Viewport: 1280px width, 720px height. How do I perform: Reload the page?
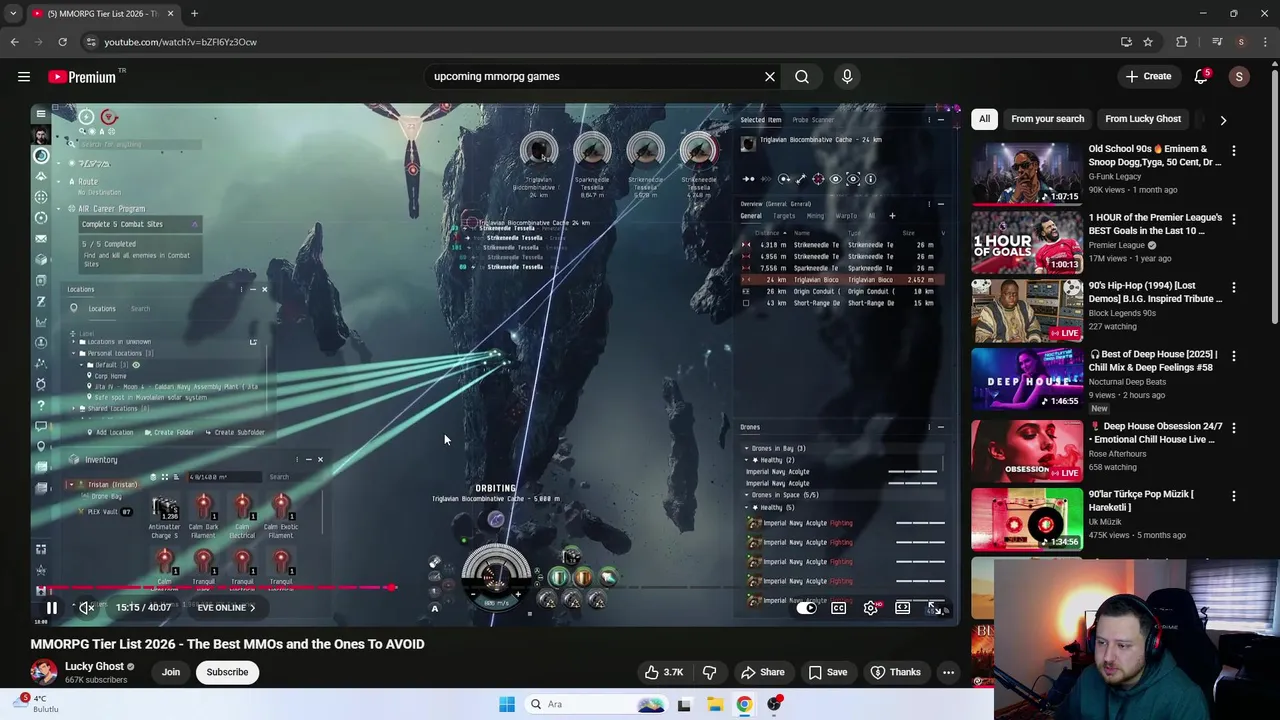62,42
